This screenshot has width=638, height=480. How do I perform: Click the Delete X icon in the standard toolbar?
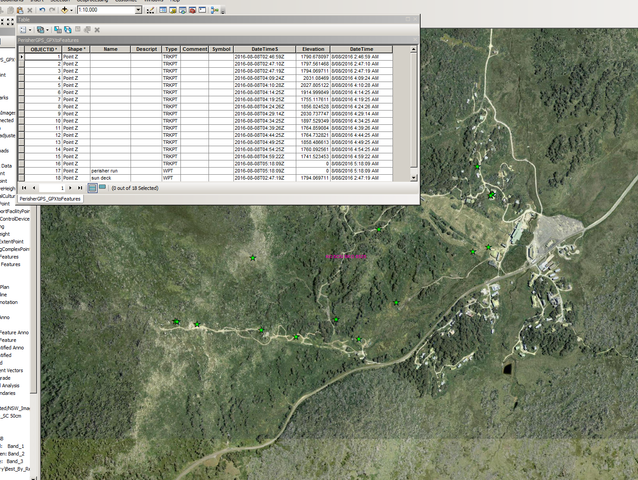pyautogui.click(x=30, y=10)
